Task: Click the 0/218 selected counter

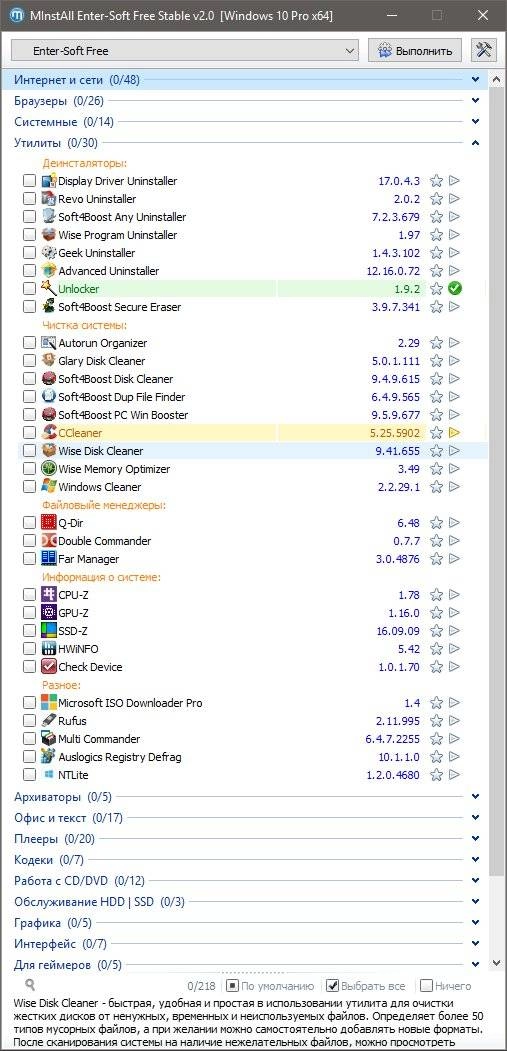Action: point(201,986)
